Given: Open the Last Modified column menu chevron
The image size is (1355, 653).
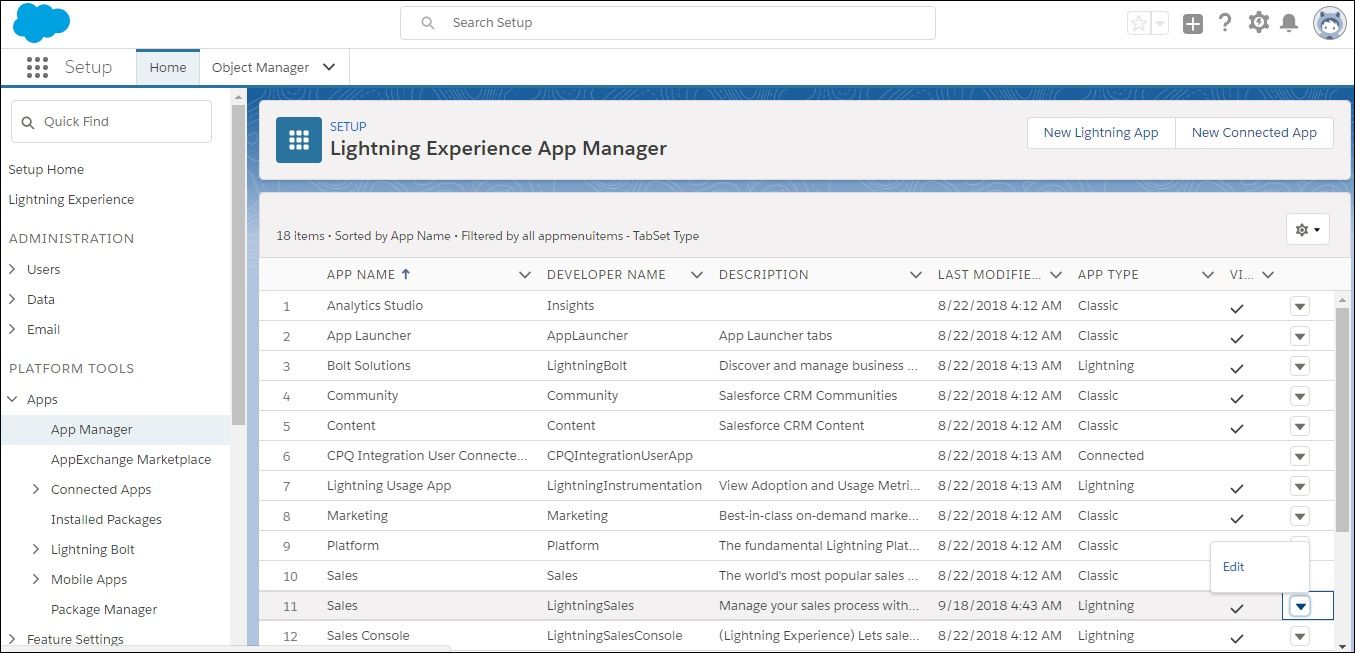Looking at the screenshot, I should 1056,275.
